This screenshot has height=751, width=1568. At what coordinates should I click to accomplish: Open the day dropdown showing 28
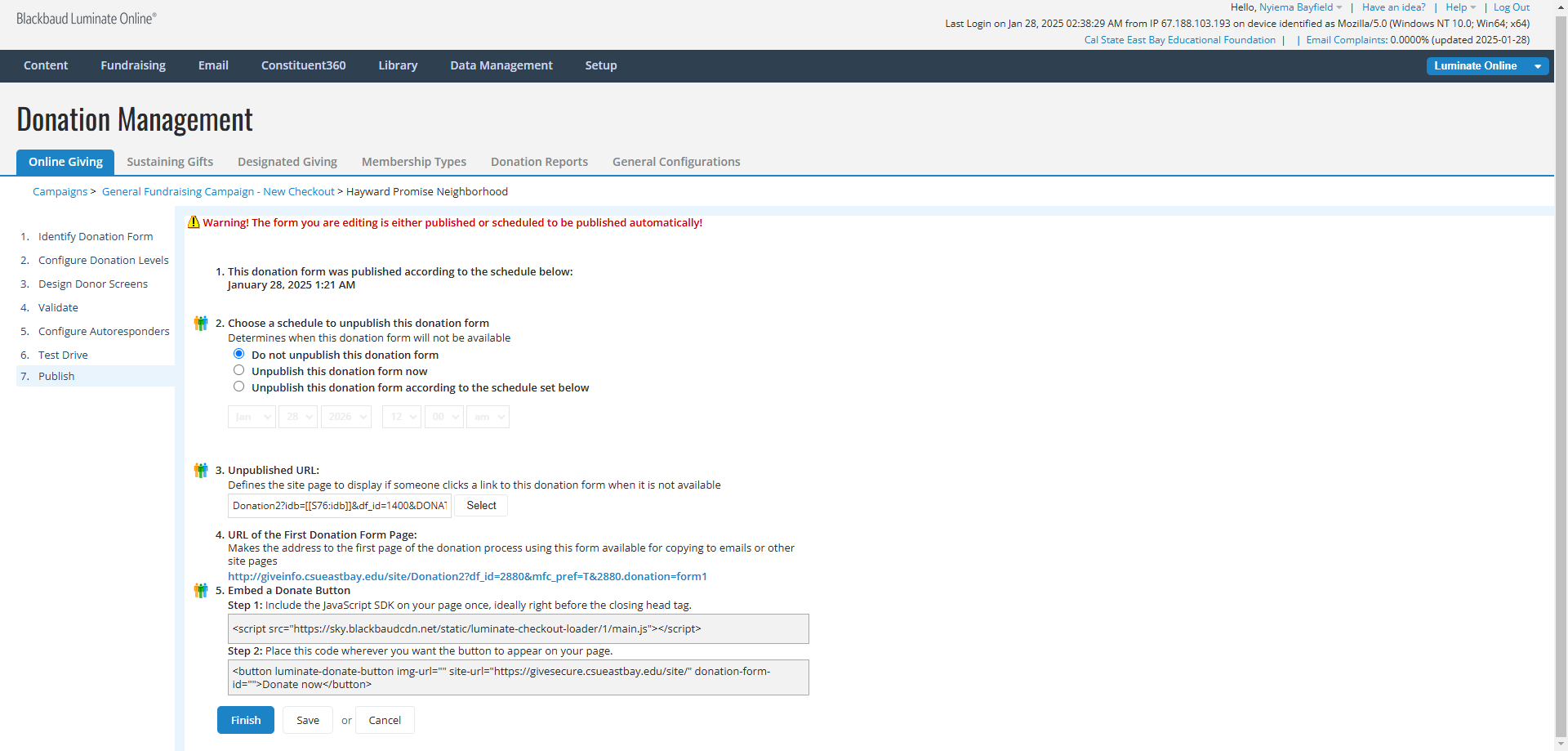click(298, 417)
